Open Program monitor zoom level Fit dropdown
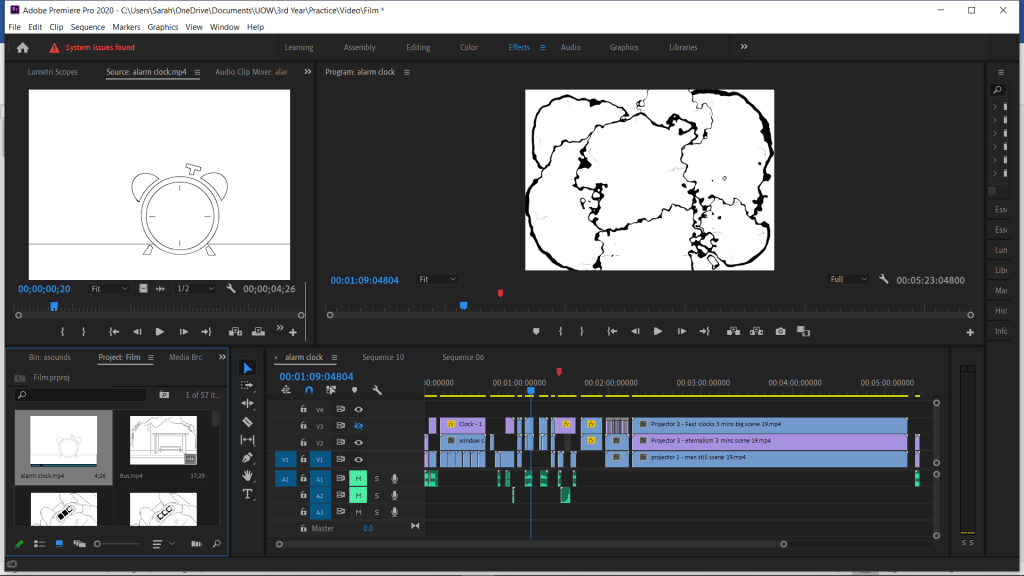This screenshot has height=576, width=1024. (x=437, y=279)
